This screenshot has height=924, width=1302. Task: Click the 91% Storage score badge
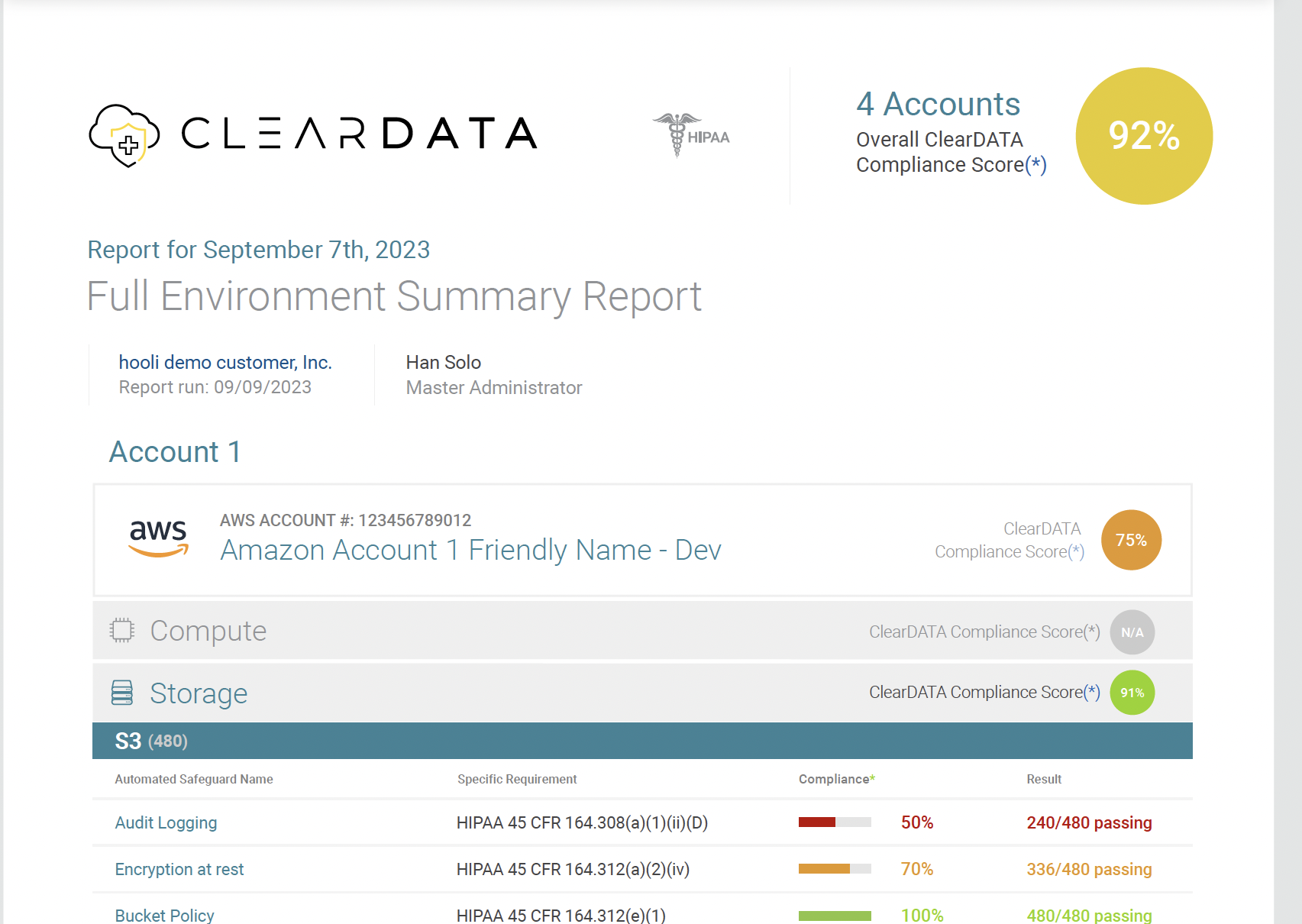1132,693
